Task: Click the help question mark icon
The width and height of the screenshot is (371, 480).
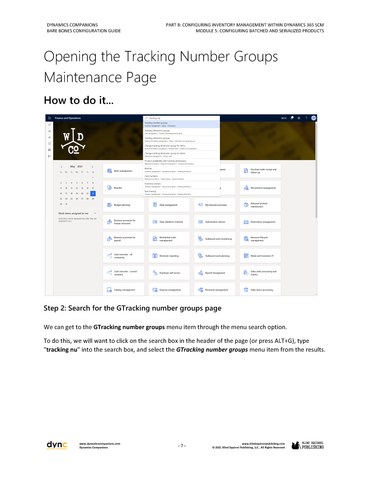Action: [306, 118]
